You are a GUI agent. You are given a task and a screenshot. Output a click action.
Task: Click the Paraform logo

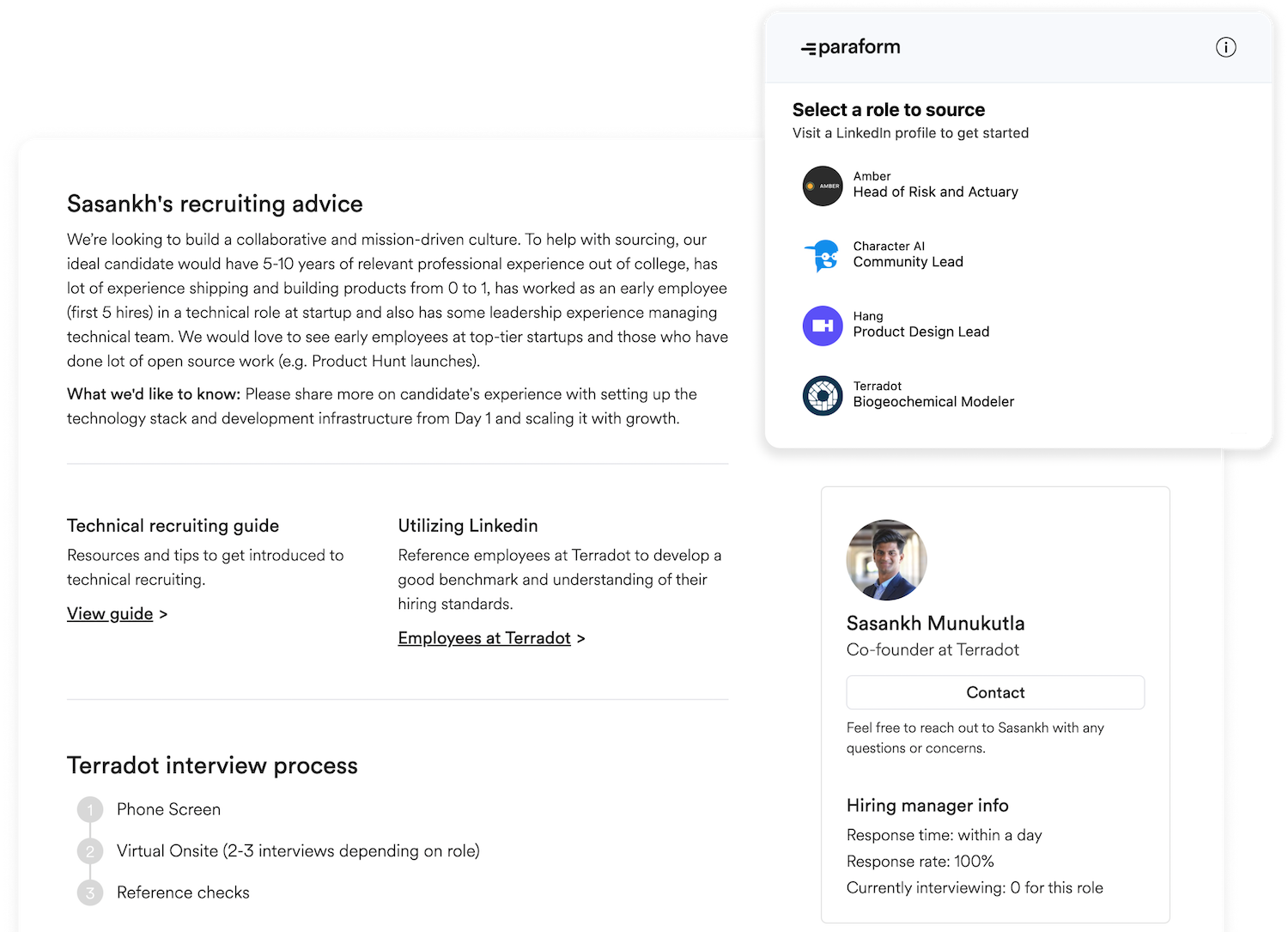851,47
